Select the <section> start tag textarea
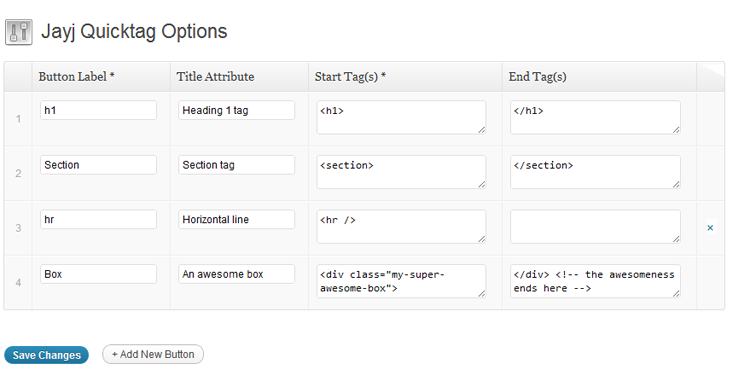 pyautogui.click(x=401, y=172)
